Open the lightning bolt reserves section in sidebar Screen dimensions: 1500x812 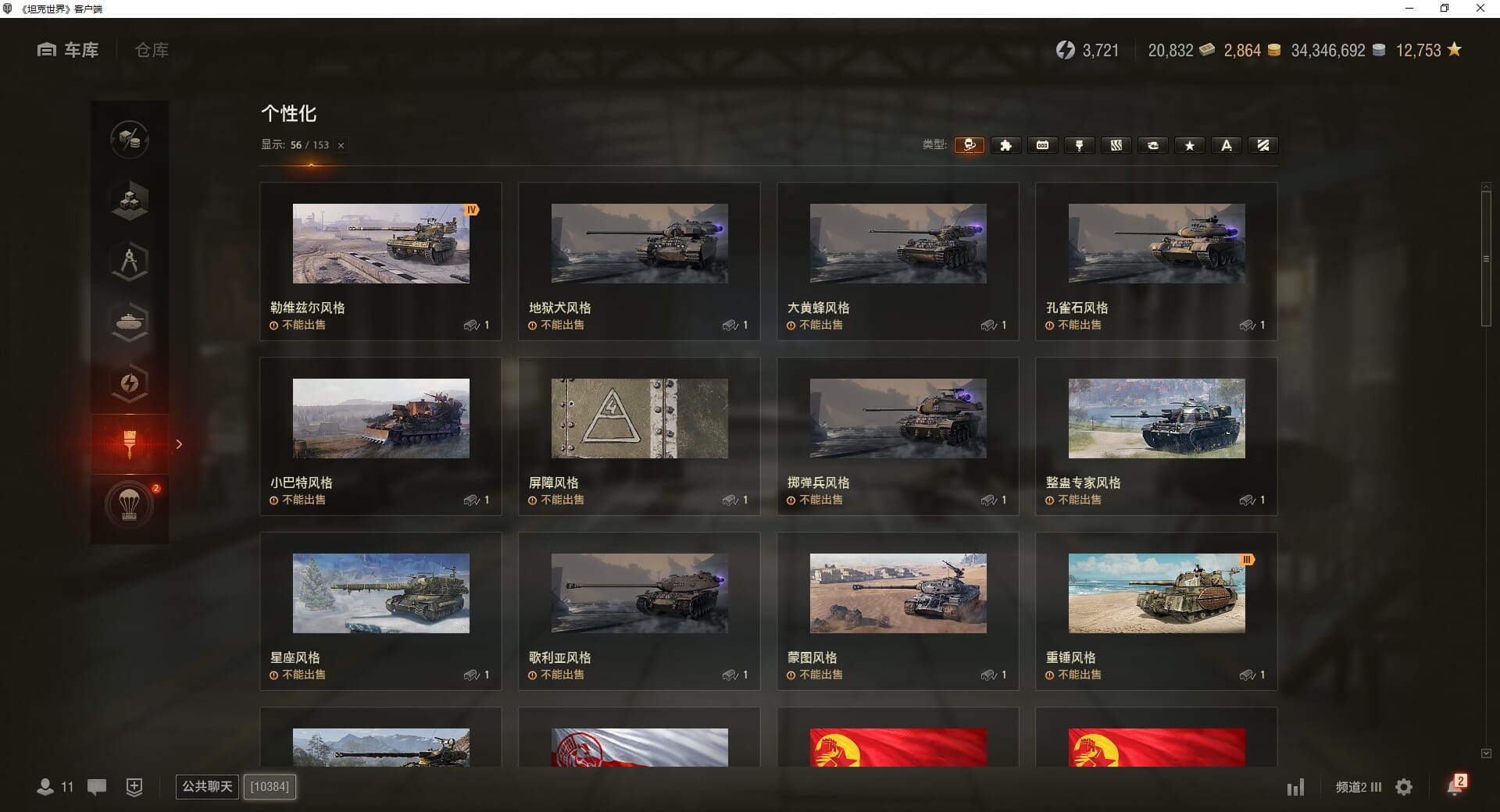click(x=130, y=383)
